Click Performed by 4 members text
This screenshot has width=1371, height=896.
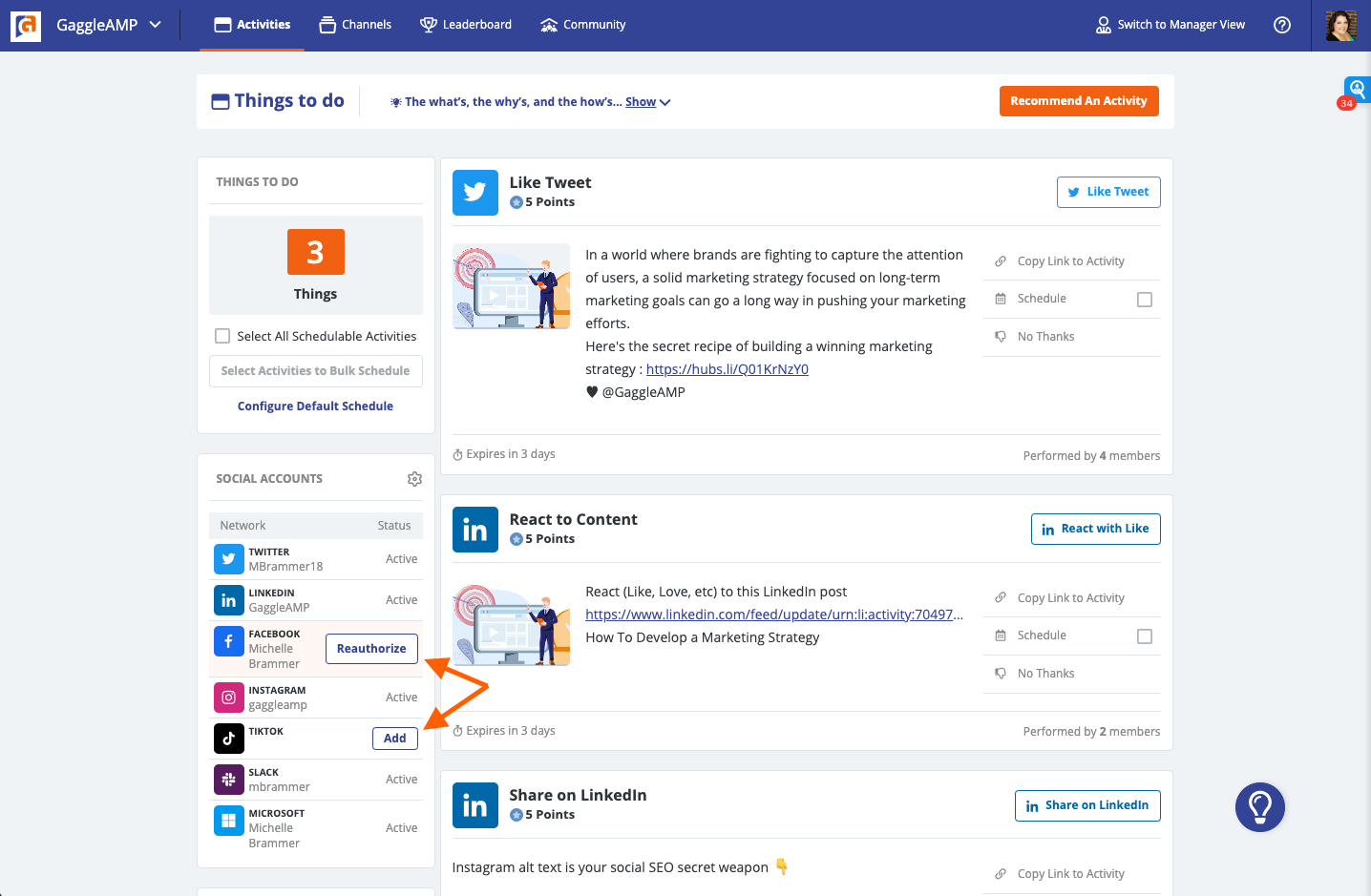point(1091,456)
